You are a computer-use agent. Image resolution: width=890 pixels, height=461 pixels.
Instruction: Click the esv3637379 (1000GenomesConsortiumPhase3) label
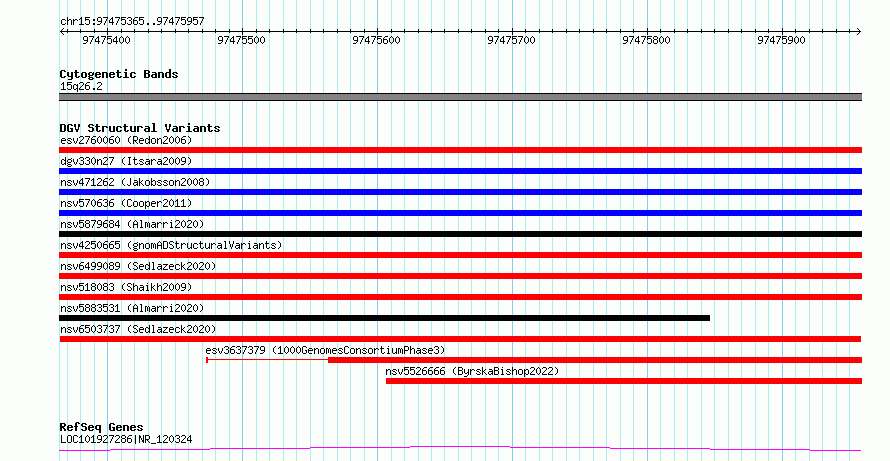click(325, 350)
